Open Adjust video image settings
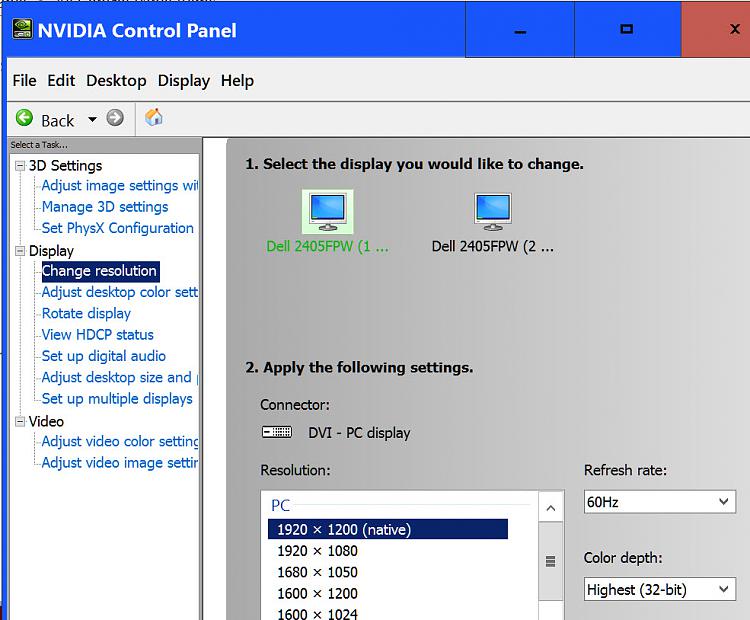Viewport: 750px width, 620px height. (x=120, y=463)
